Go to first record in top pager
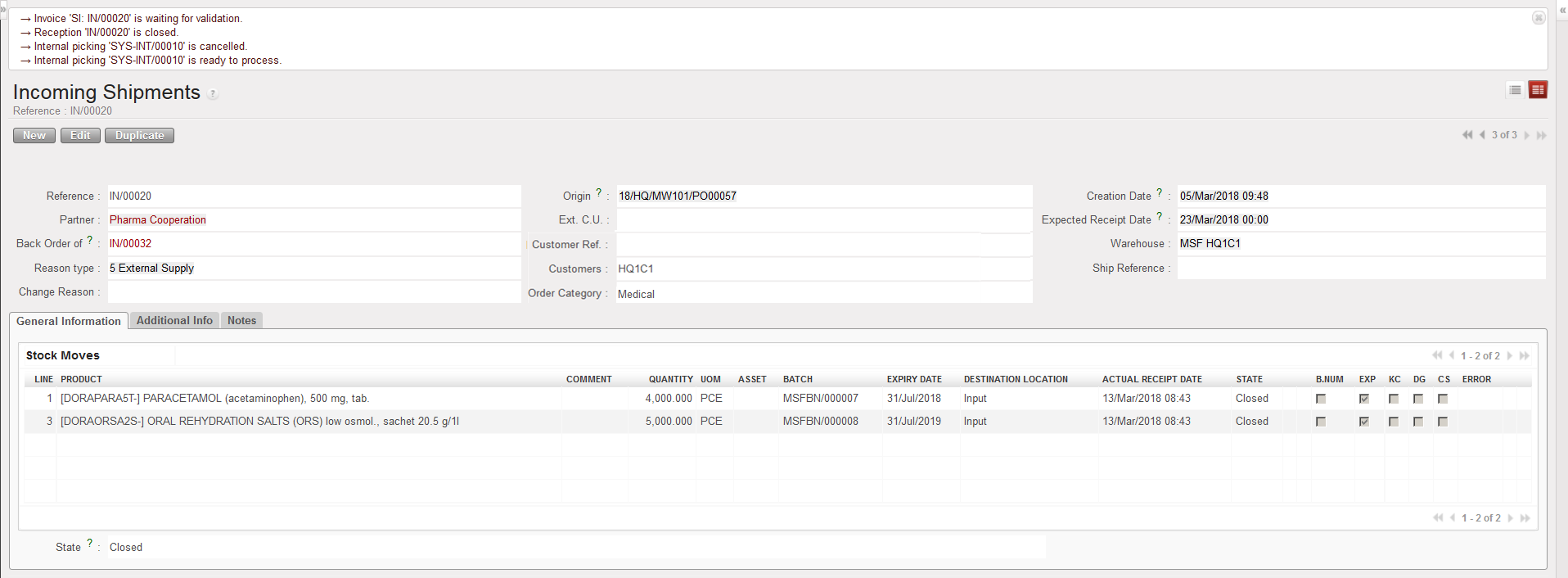Viewport: 1568px width, 578px height. click(1467, 135)
